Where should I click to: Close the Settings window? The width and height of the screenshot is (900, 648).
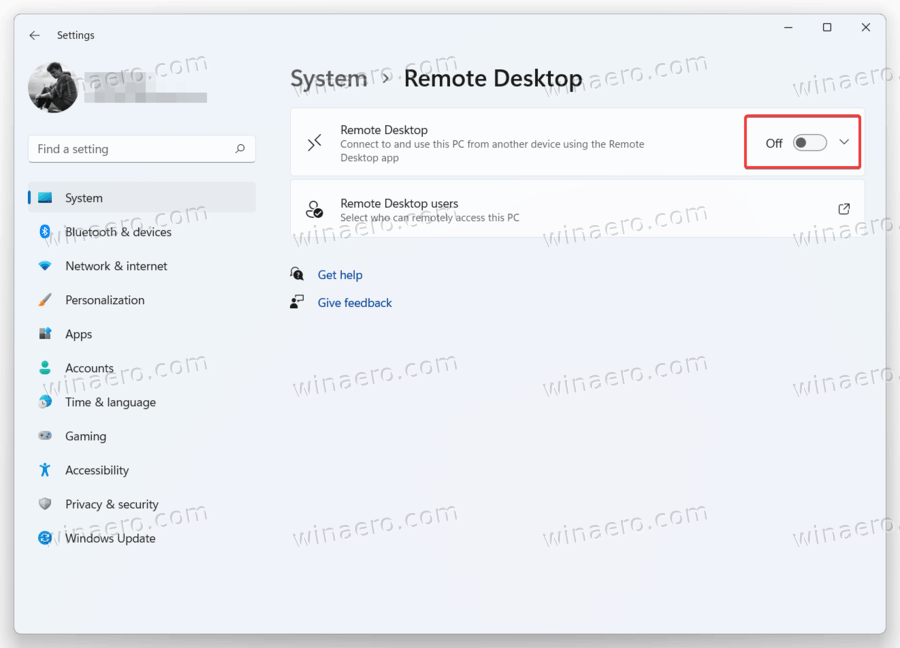(x=866, y=27)
